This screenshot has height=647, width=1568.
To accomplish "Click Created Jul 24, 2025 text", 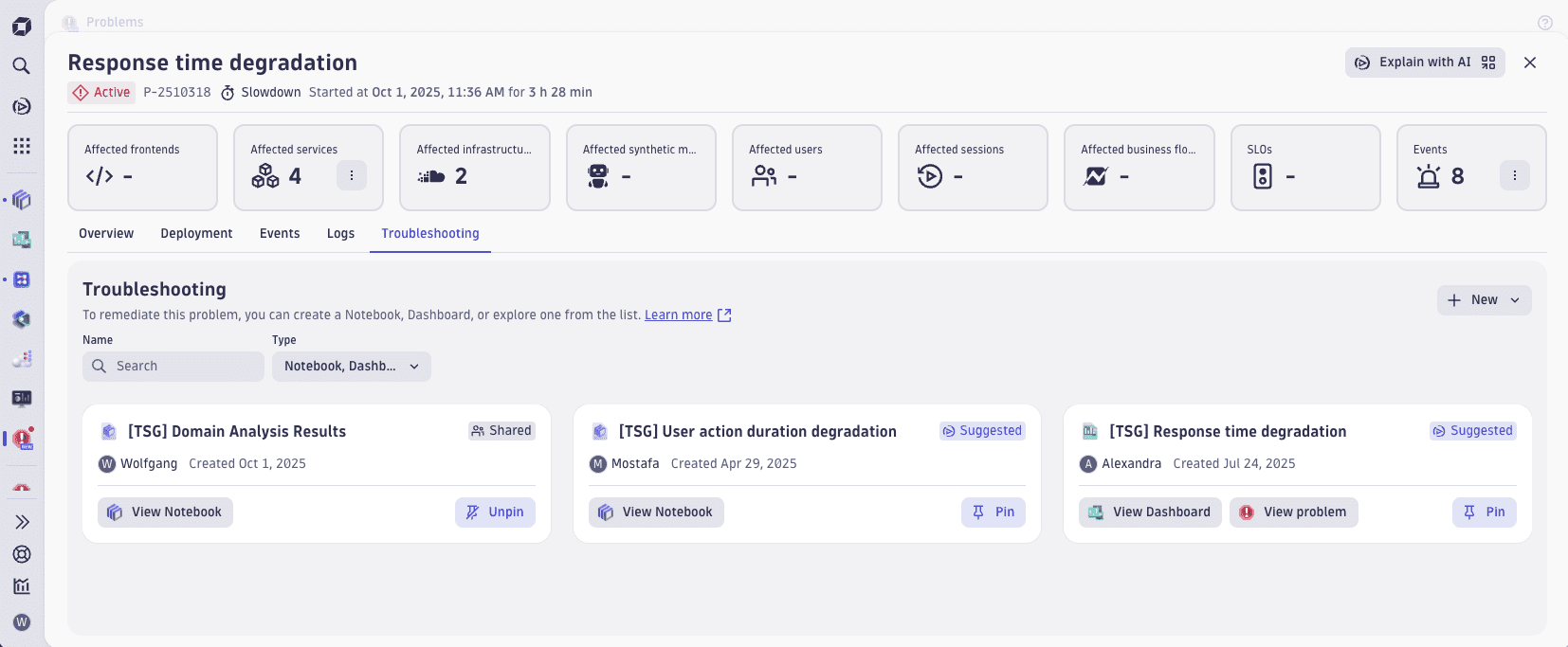I will [x=1234, y=464].
